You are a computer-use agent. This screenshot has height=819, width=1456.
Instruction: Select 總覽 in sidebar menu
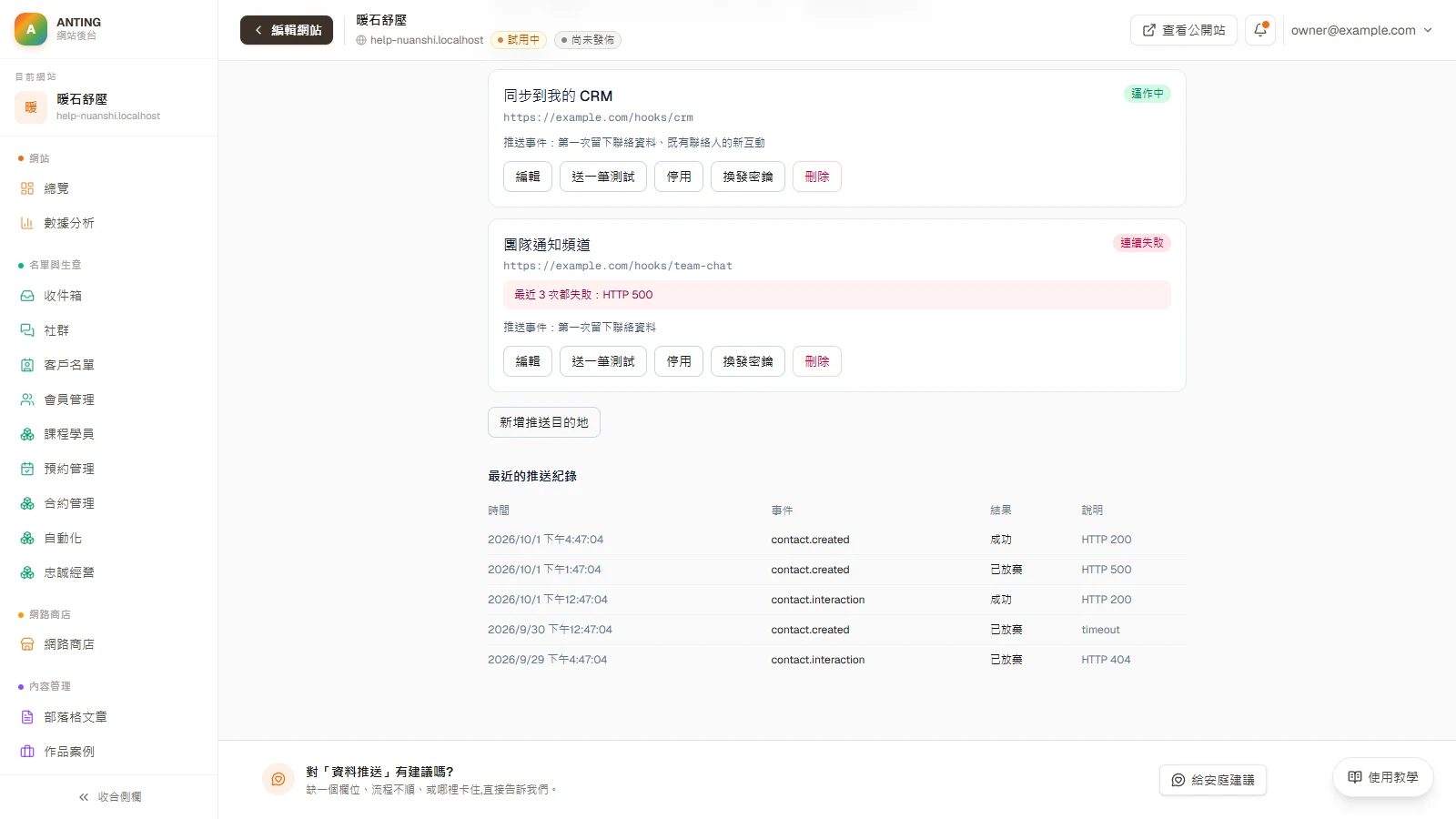(x=109, y=188)
